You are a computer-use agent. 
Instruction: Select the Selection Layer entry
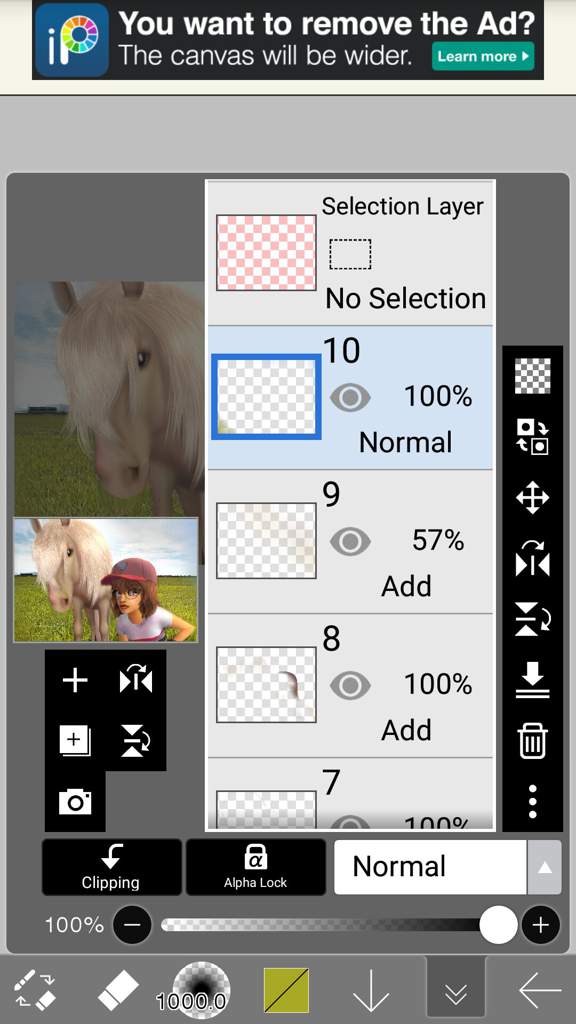pos(351,253)
